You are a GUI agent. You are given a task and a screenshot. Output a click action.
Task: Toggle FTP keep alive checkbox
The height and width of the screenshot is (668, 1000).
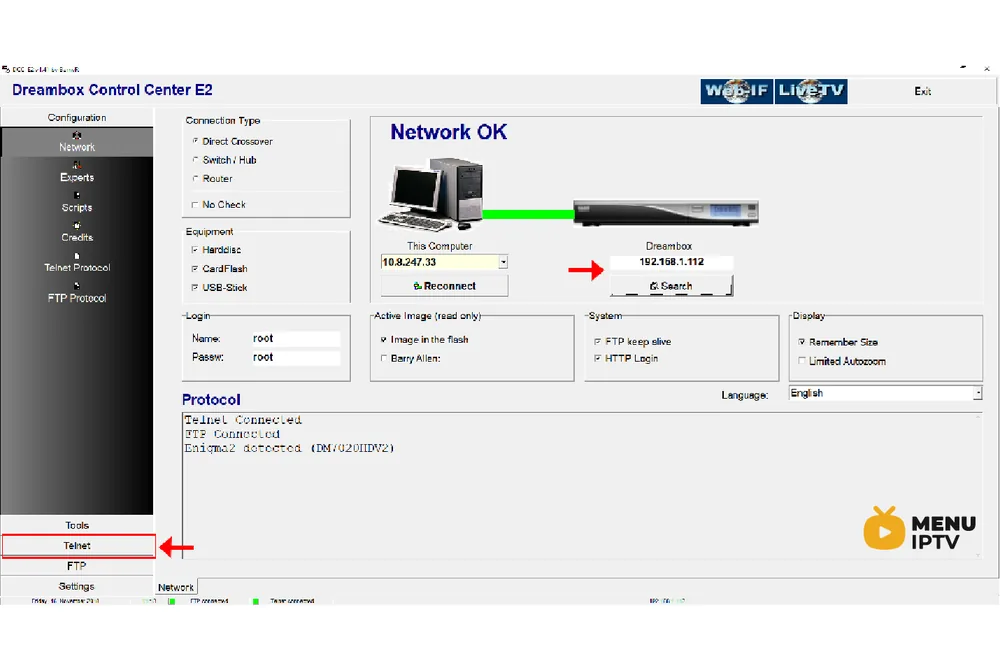[598, 341]
